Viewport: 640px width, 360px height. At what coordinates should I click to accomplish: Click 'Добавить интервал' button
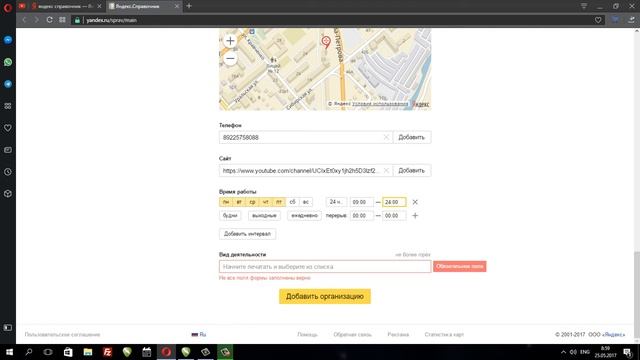247,234
